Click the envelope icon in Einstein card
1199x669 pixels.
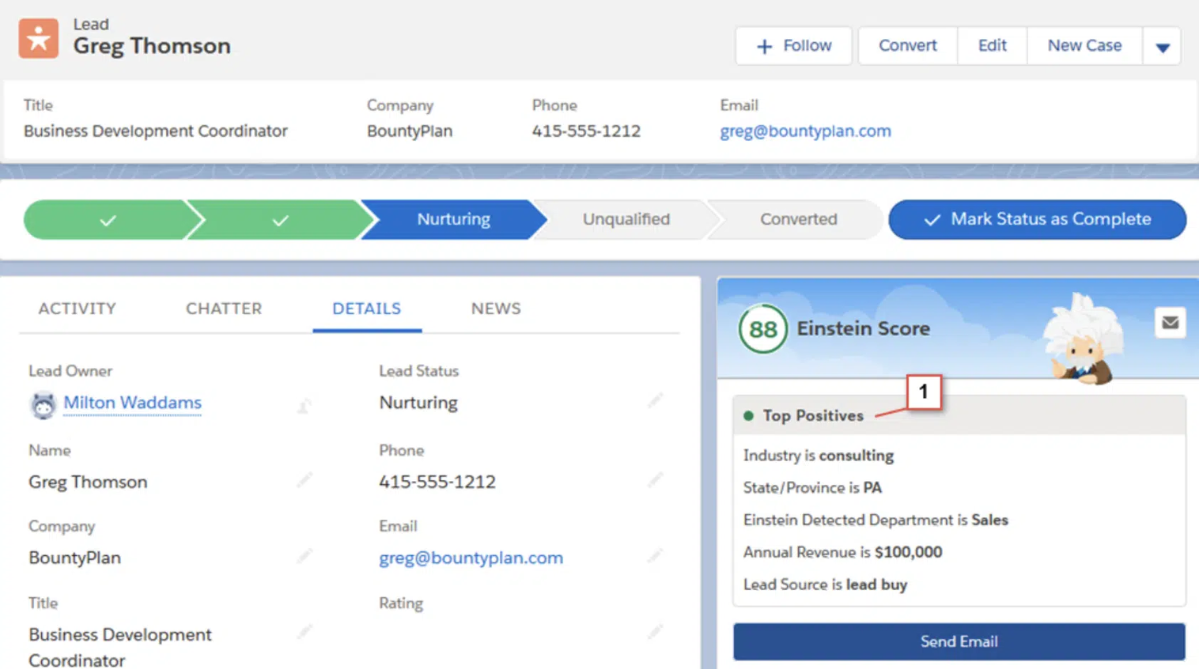(1170, 323)
